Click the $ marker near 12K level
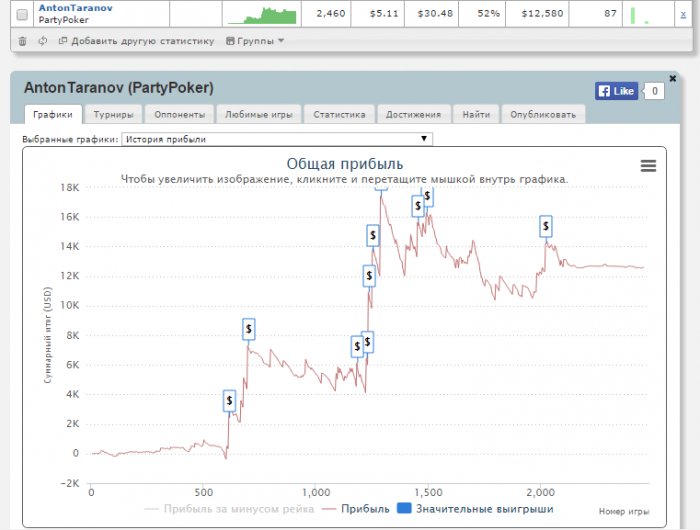The image size is (700, 530). tap(369, 276)
